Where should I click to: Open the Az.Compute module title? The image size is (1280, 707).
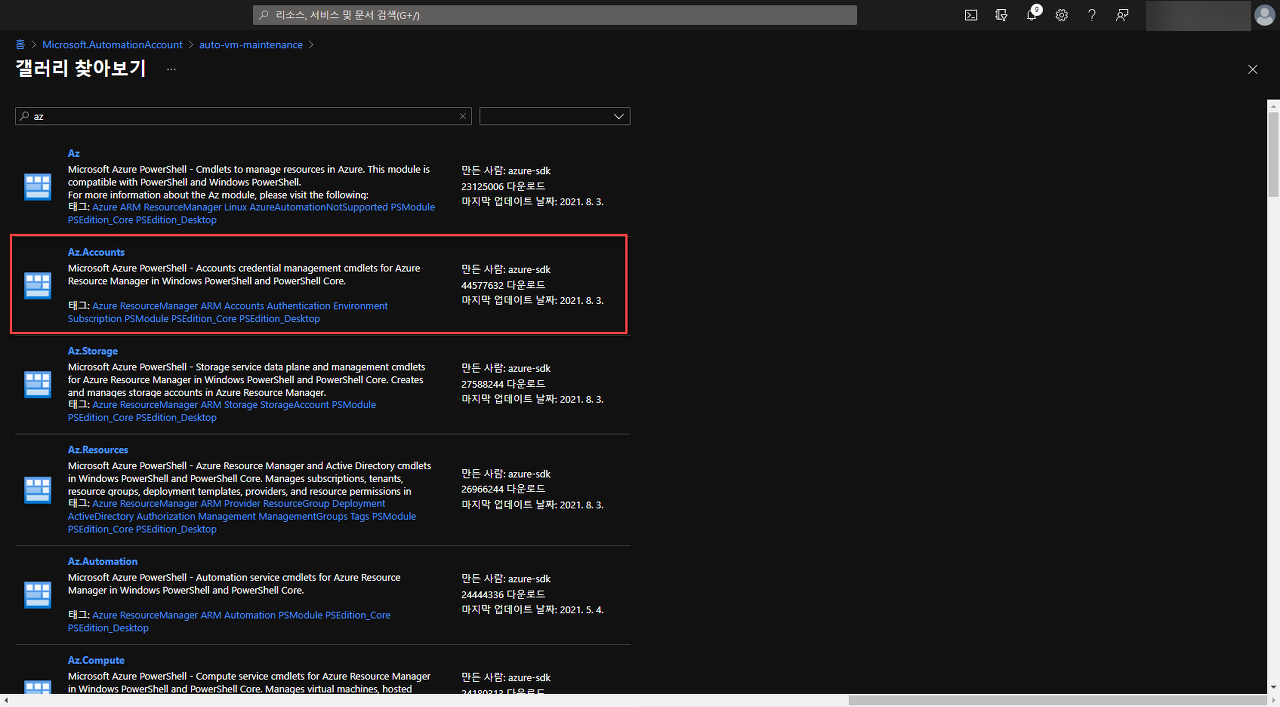click(x=96, y=660)
